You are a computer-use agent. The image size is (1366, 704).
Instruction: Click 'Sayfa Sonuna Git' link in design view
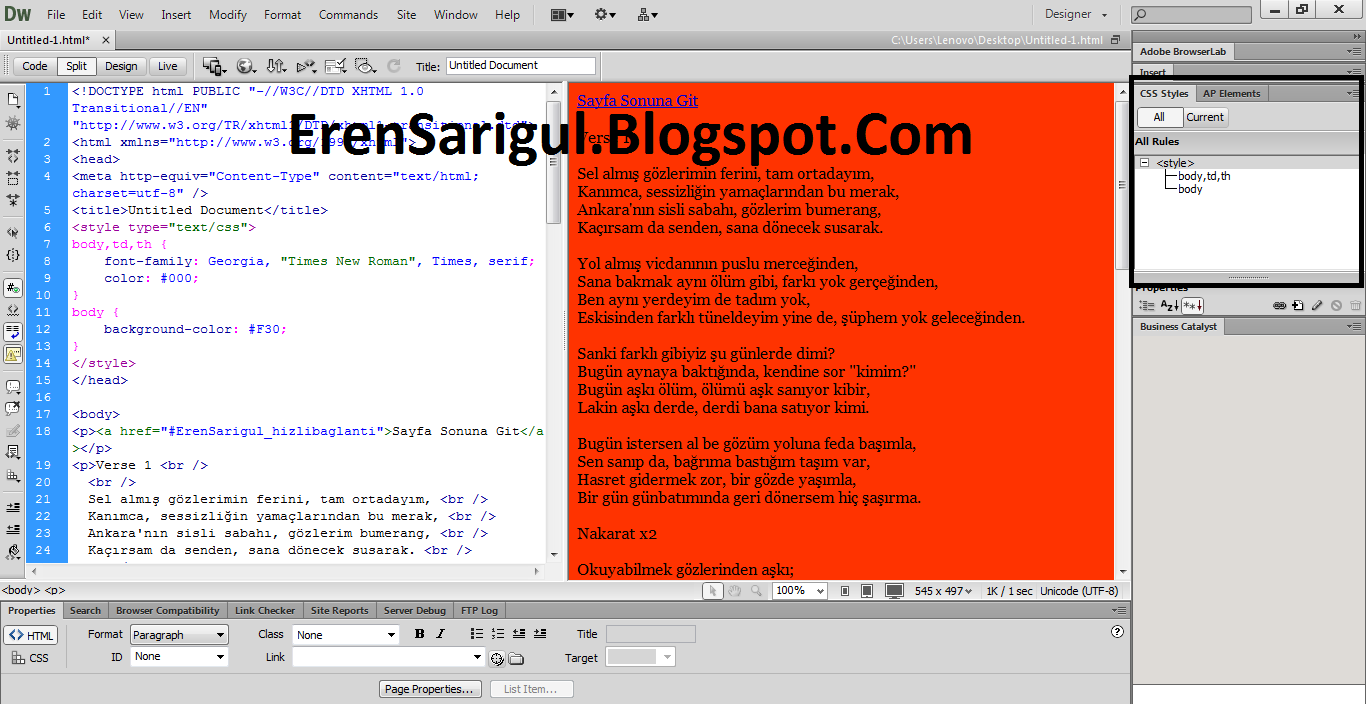638,100
